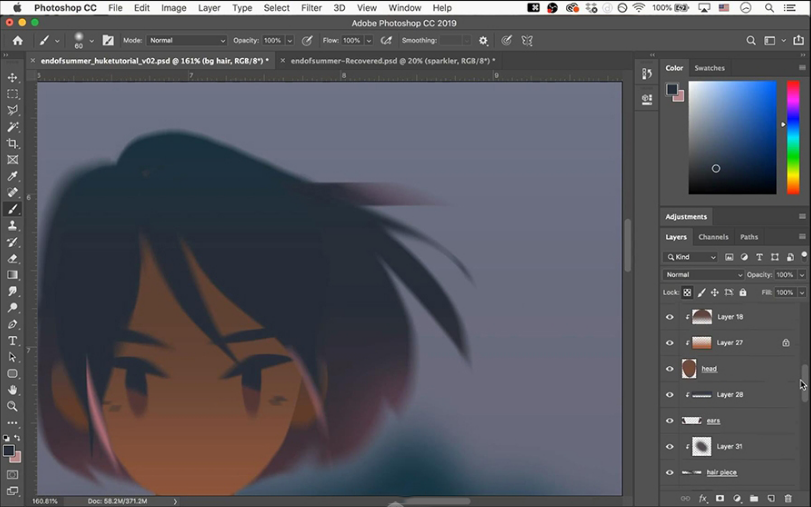
Task: Select the Type tool
Action: [x=13, y=341]
